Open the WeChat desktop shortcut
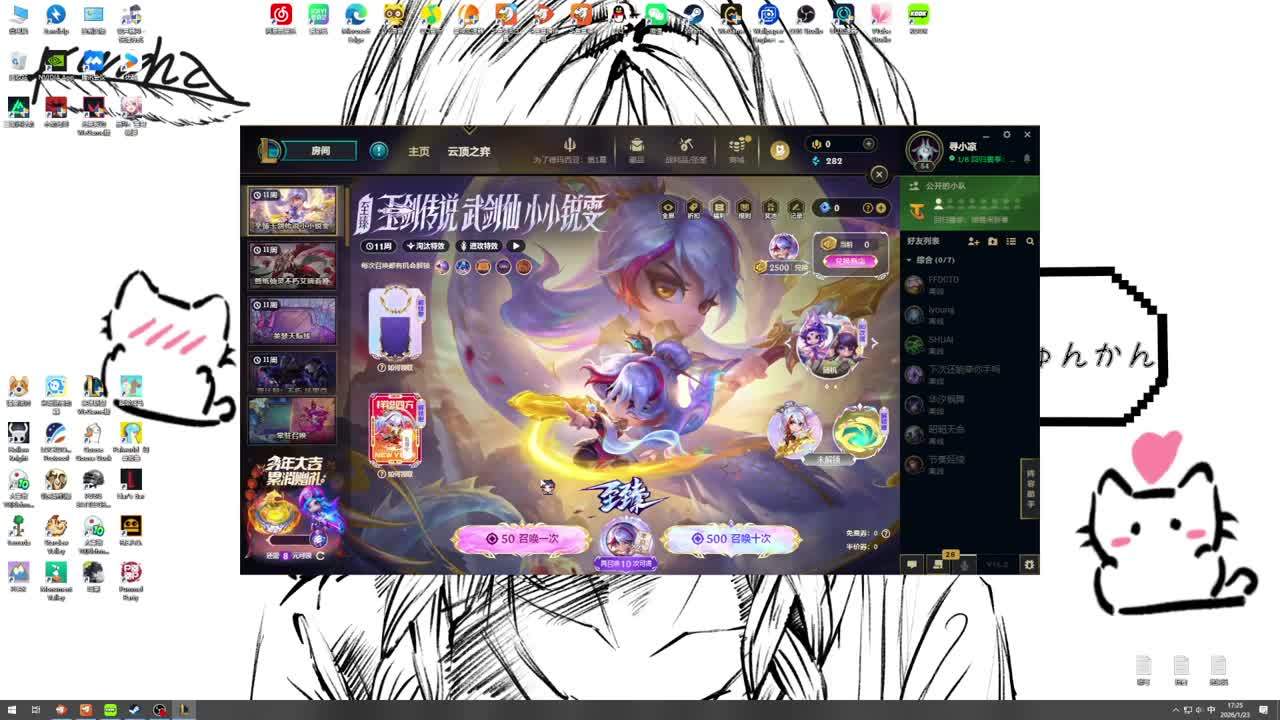 [656, 18]
